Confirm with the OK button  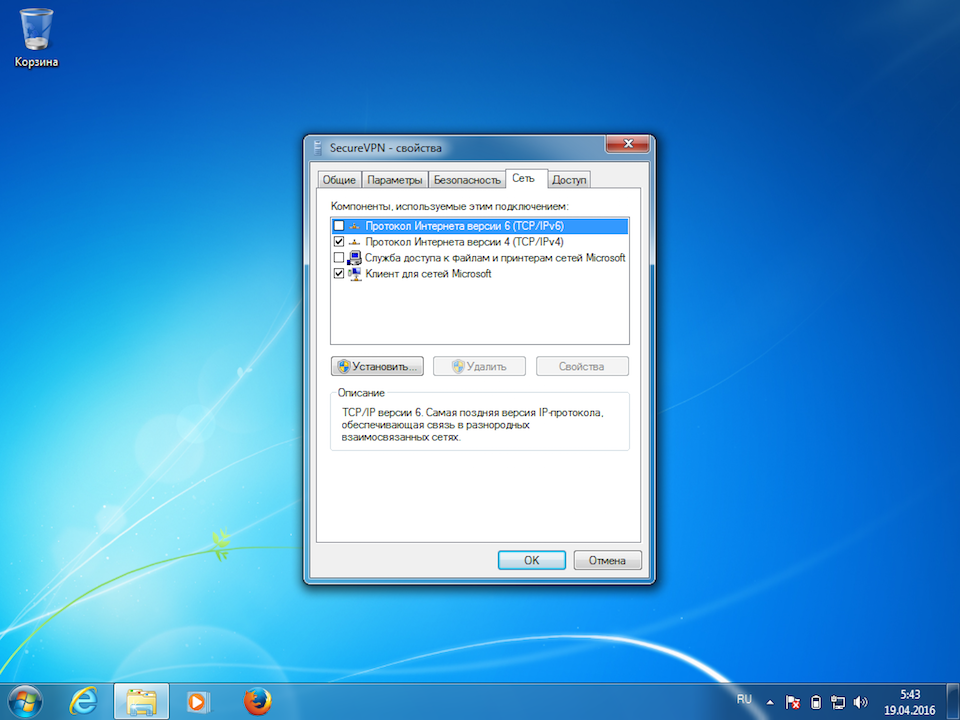click(x=531, y=560)
